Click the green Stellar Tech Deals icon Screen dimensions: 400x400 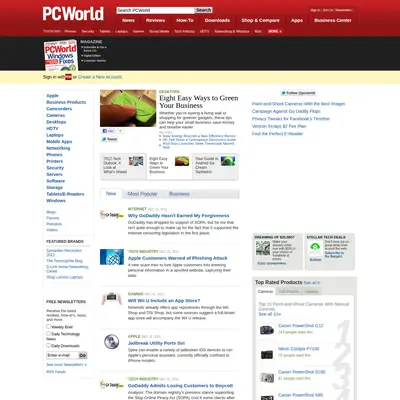click(x=315, y=247)
